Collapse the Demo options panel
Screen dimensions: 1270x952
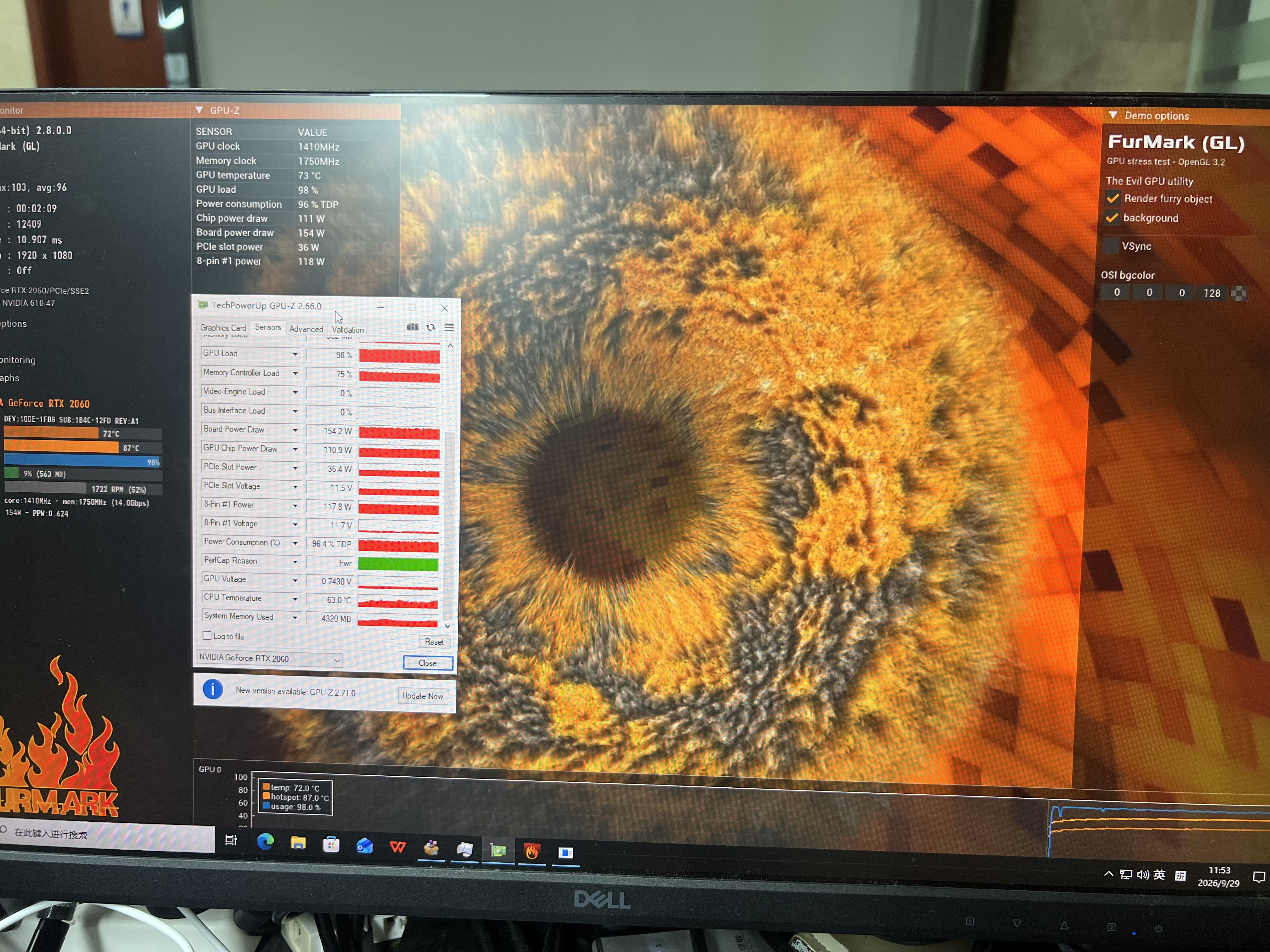[x=1113, y=115]
